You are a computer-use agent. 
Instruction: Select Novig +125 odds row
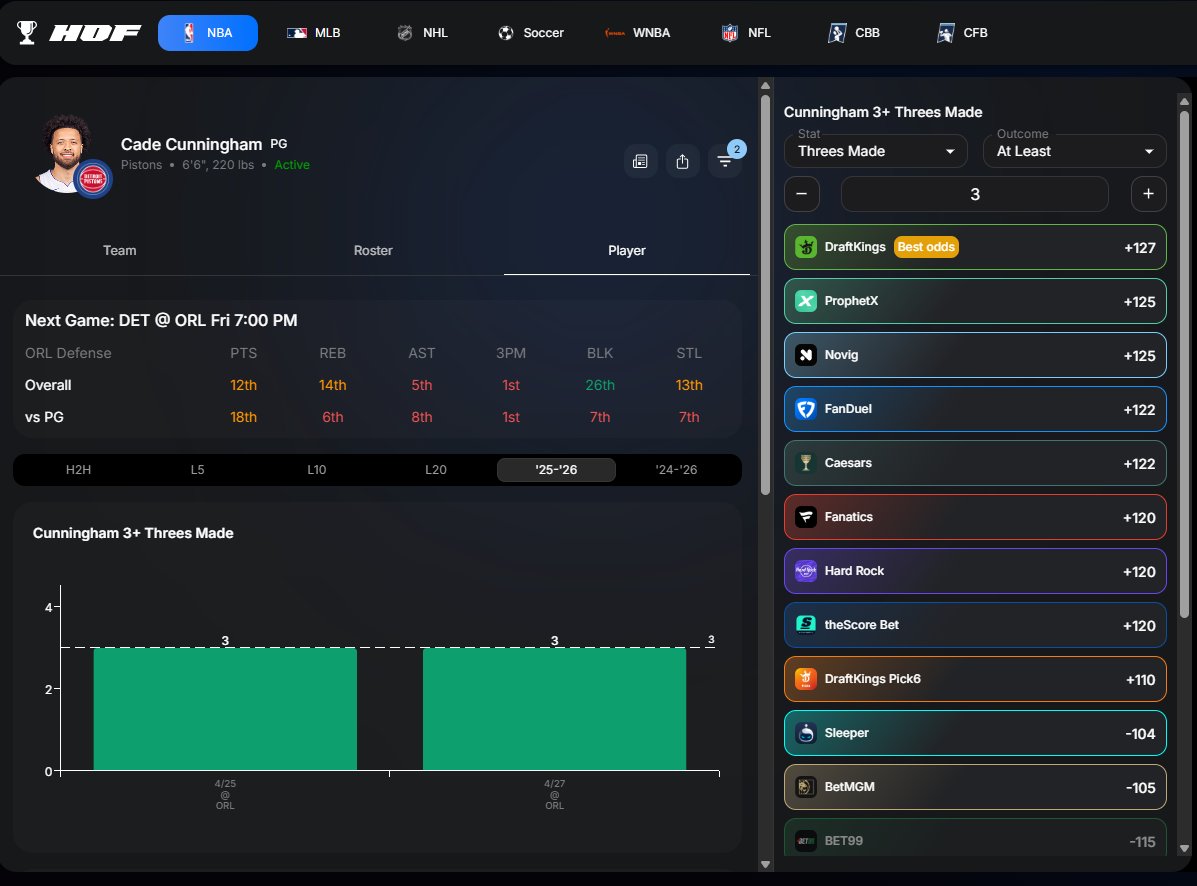point(975,355)
